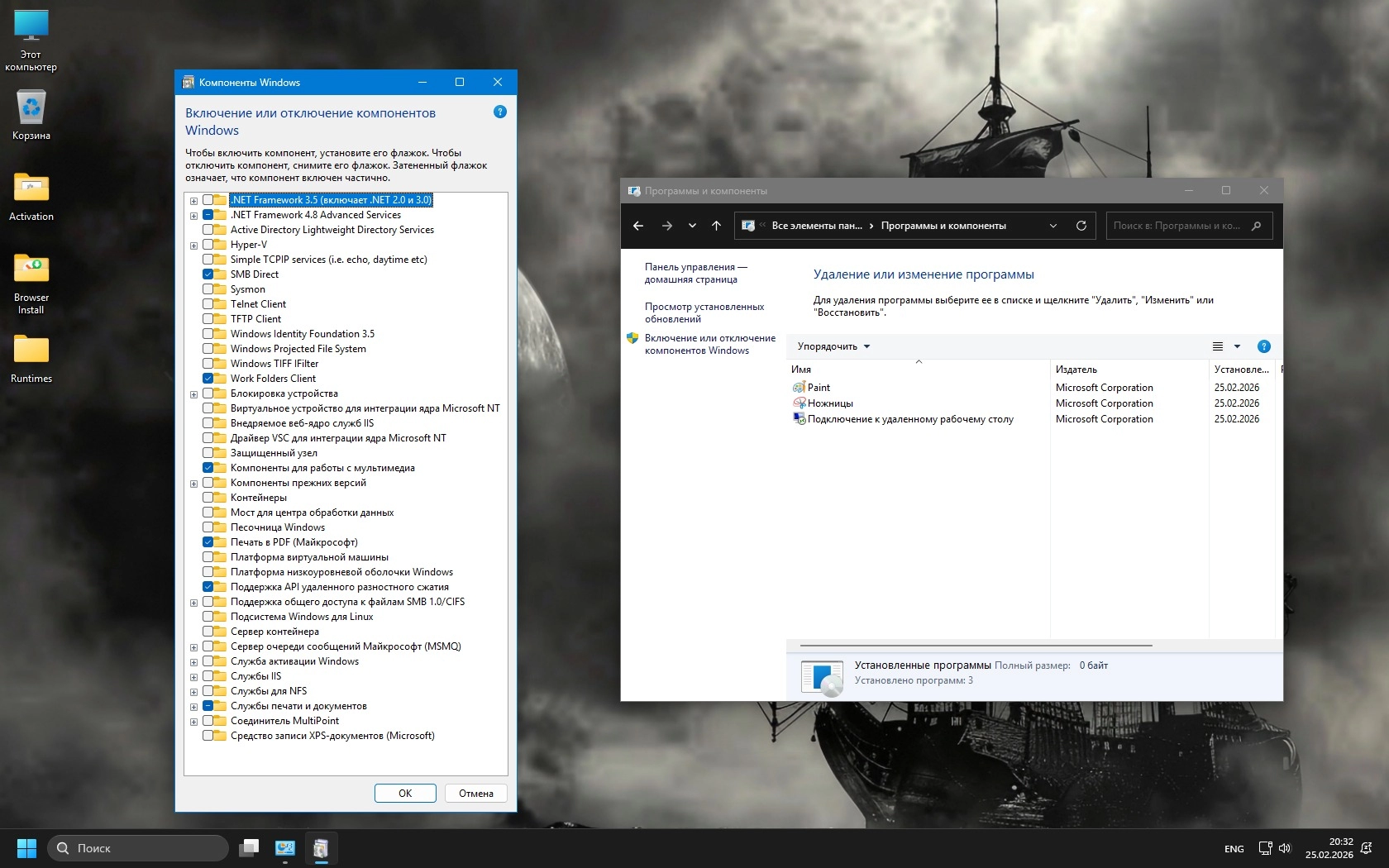Click the Windows Start button on taskbar
Image resolution: width=1389 pixels, height=868 pixels.
[x=26, y=848]
